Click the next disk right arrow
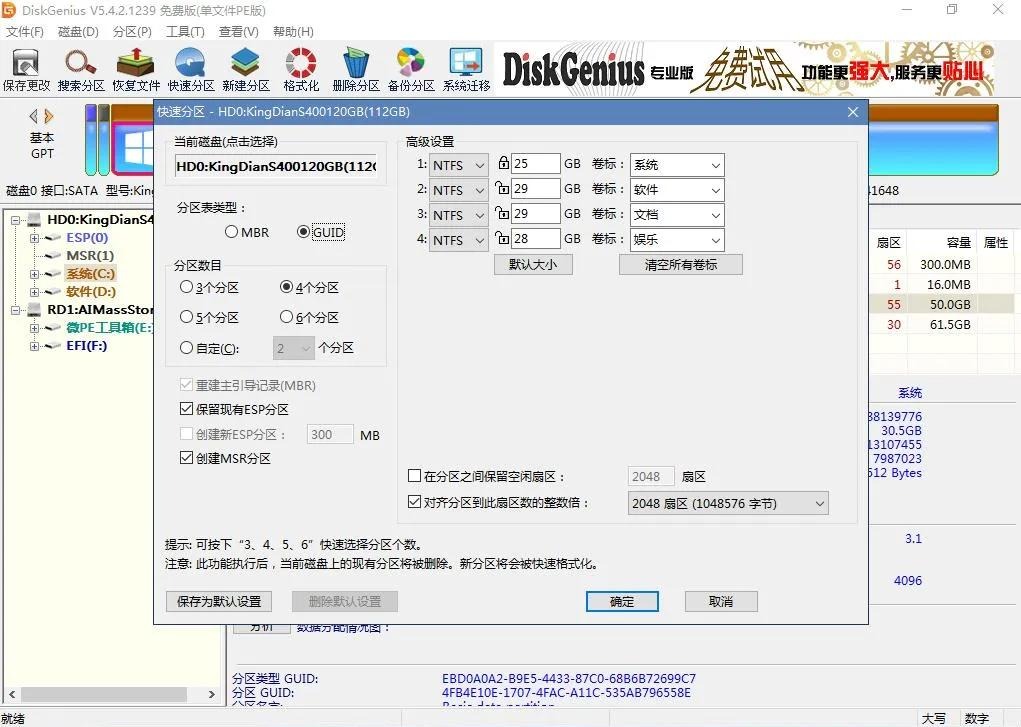This screenshot has width=1021, height=727. coord(49,116)
